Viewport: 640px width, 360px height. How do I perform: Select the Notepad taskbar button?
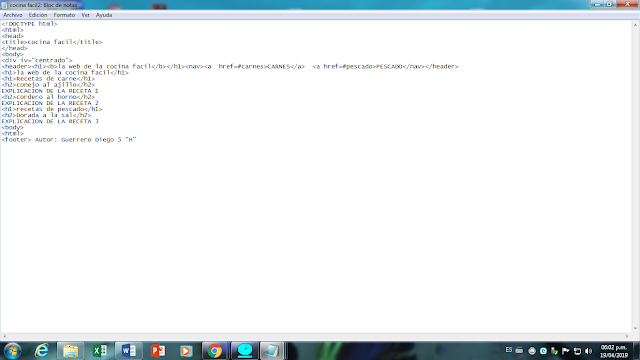point(272,351)
